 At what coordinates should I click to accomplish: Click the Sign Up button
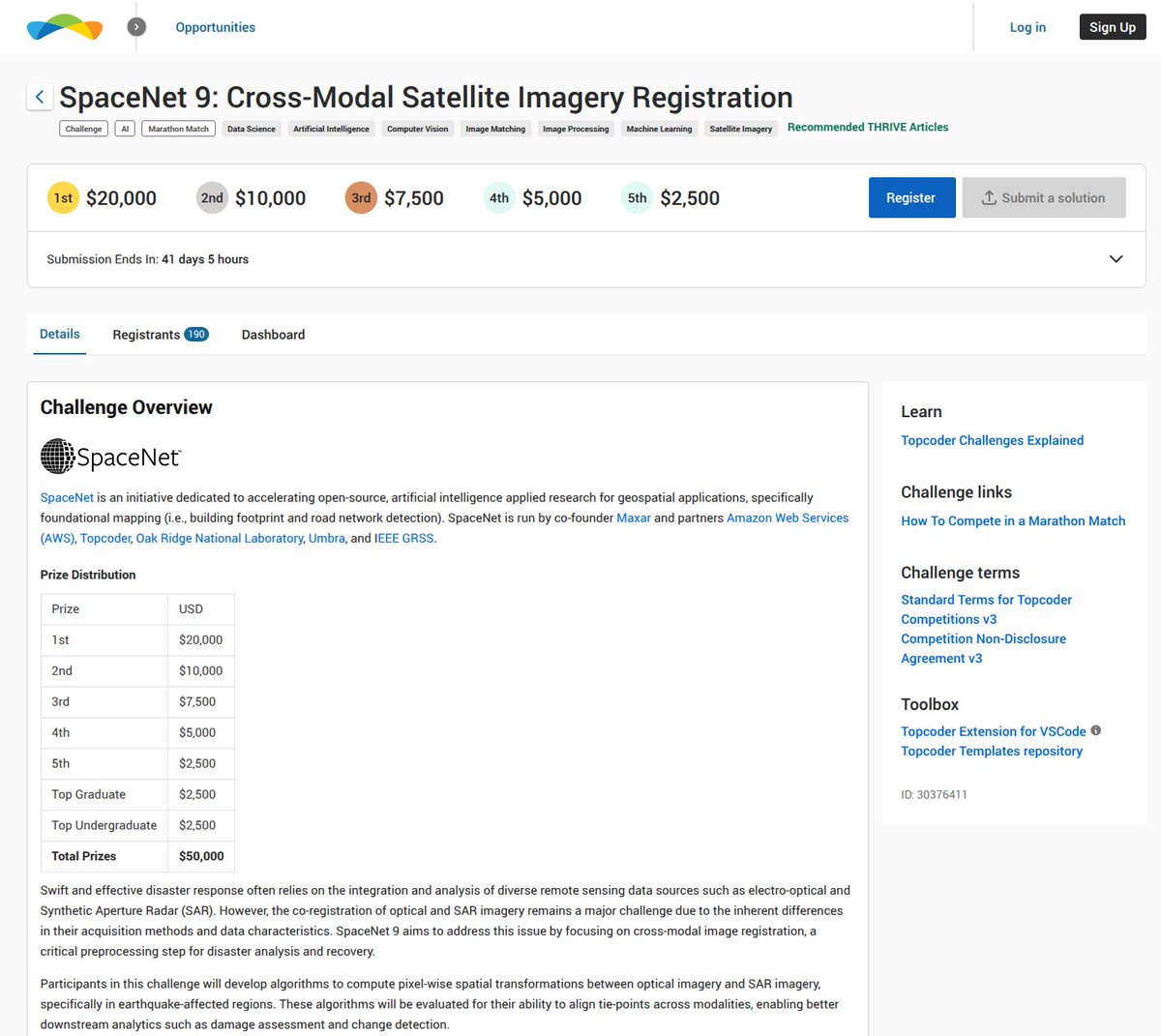pos(1113,27)
